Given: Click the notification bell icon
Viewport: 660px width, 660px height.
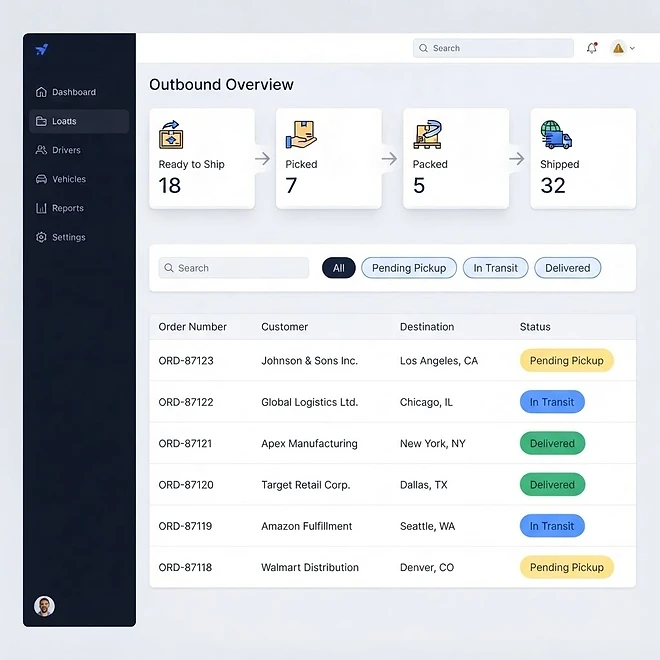Looking at the screenshot, I should pos(592,48).
